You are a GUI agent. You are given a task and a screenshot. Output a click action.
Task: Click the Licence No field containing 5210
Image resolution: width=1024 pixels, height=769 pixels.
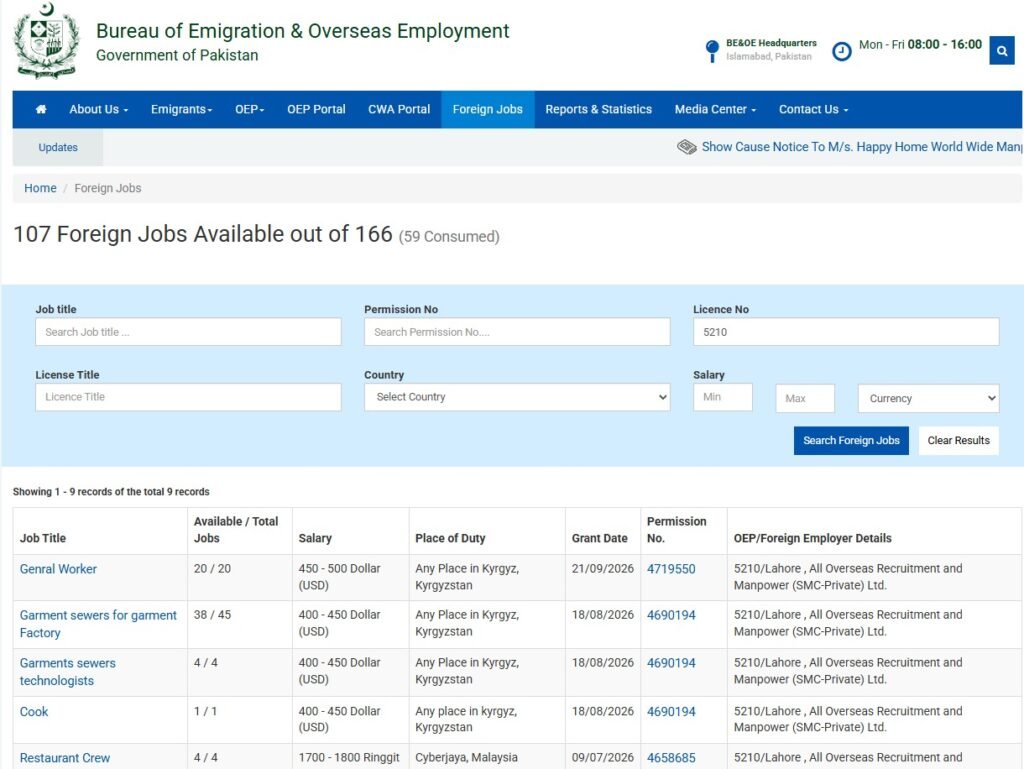(x=846, y=332)
